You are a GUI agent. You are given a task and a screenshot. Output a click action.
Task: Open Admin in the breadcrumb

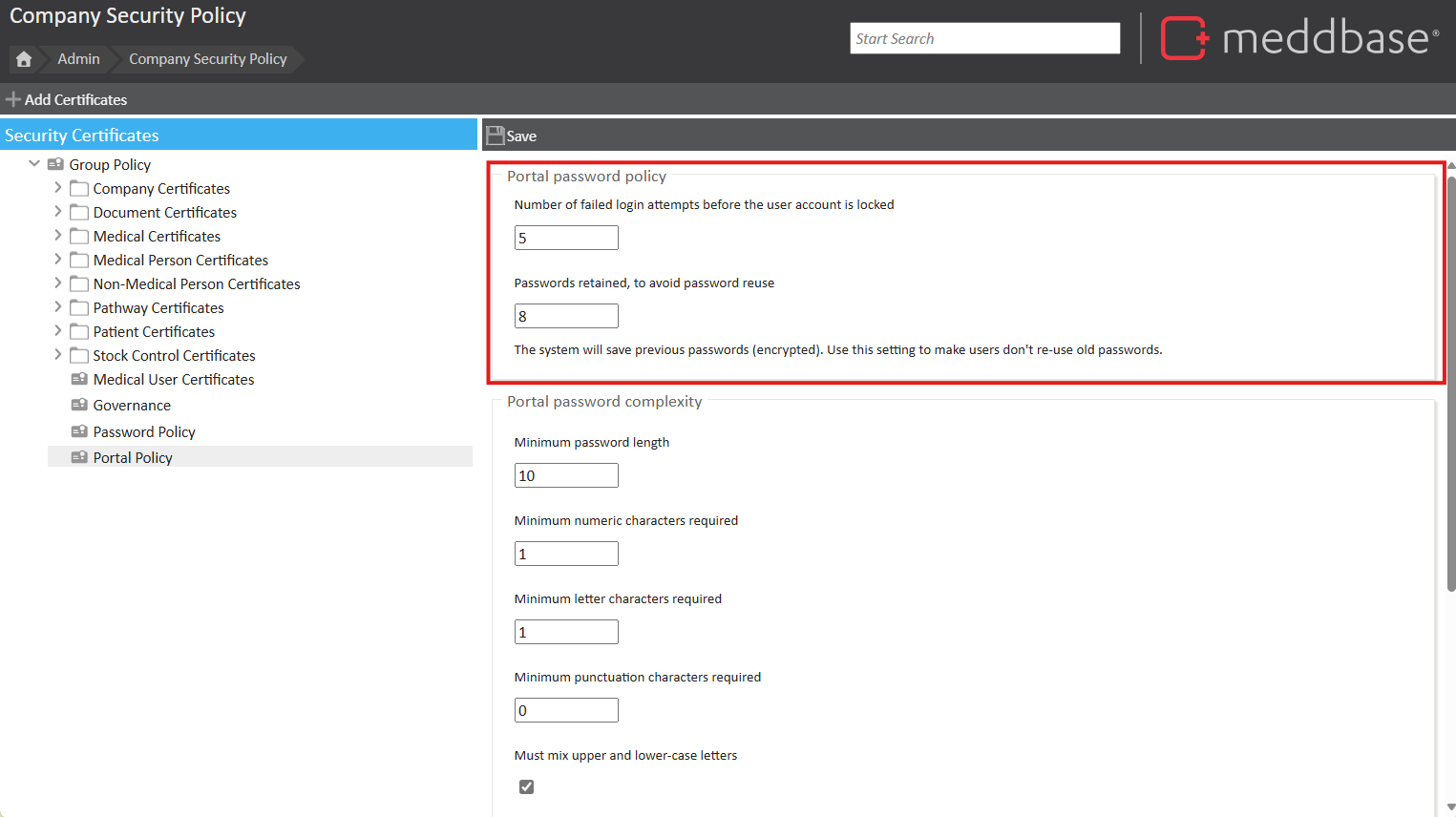click(78, 59)
